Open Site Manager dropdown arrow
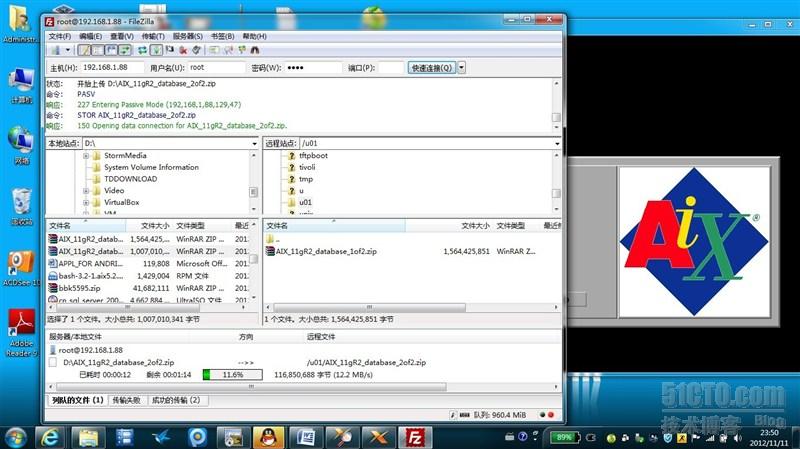This screenshot has height=449, width=800. coord(68,50)
